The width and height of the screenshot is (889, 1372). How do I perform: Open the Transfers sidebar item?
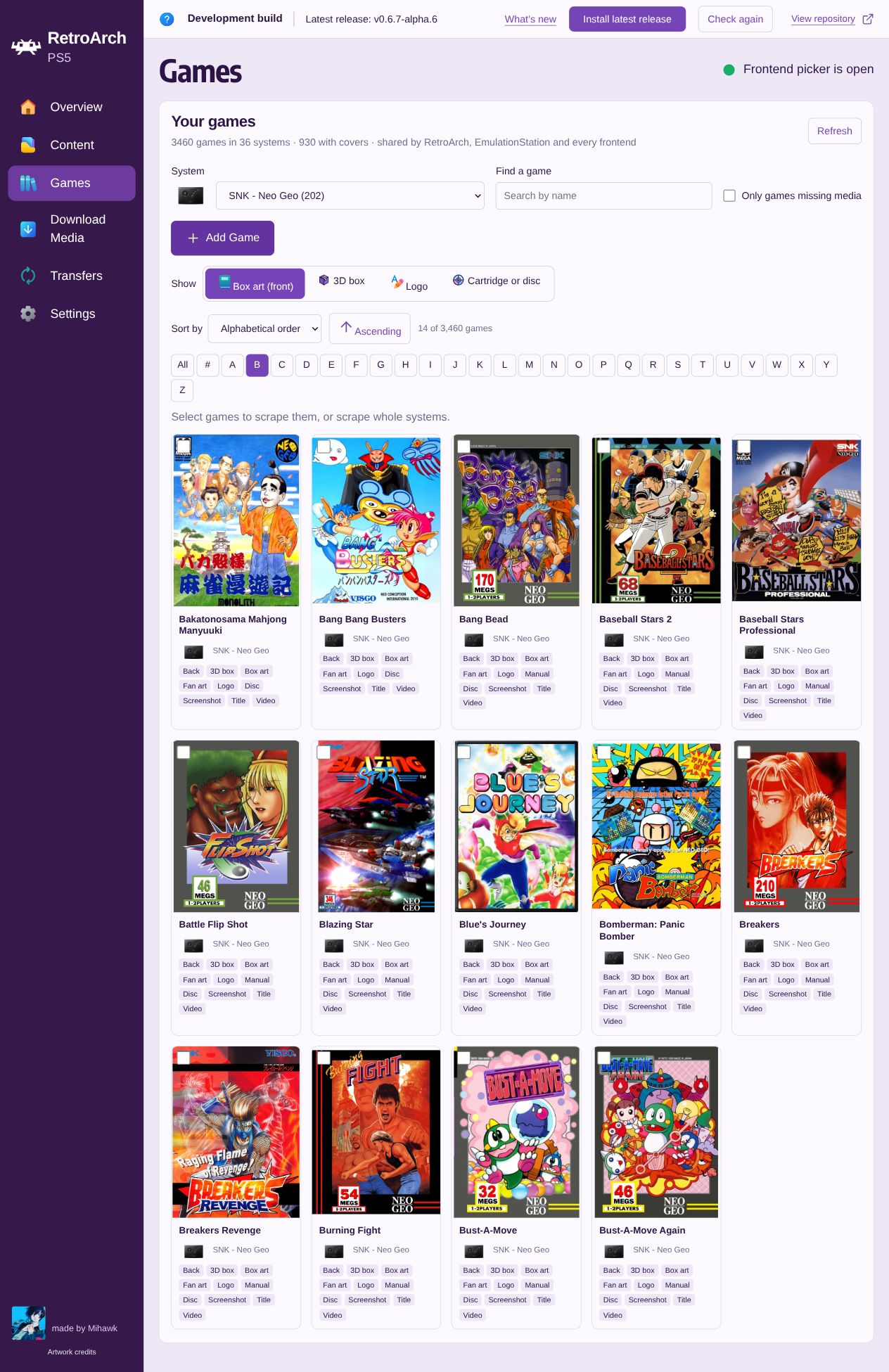[x=72, y=276]
